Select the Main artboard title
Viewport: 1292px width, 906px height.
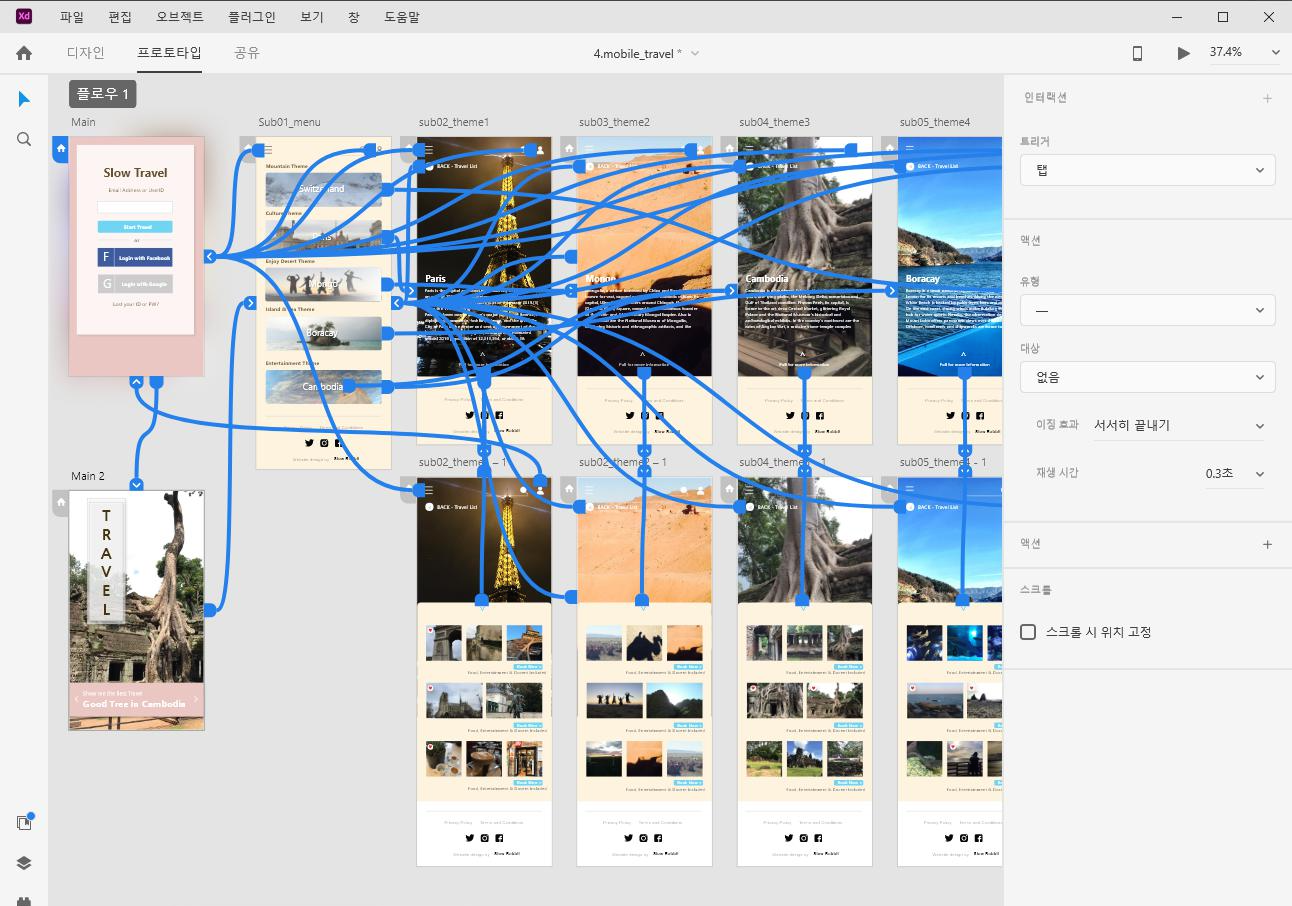pos(84,122)
